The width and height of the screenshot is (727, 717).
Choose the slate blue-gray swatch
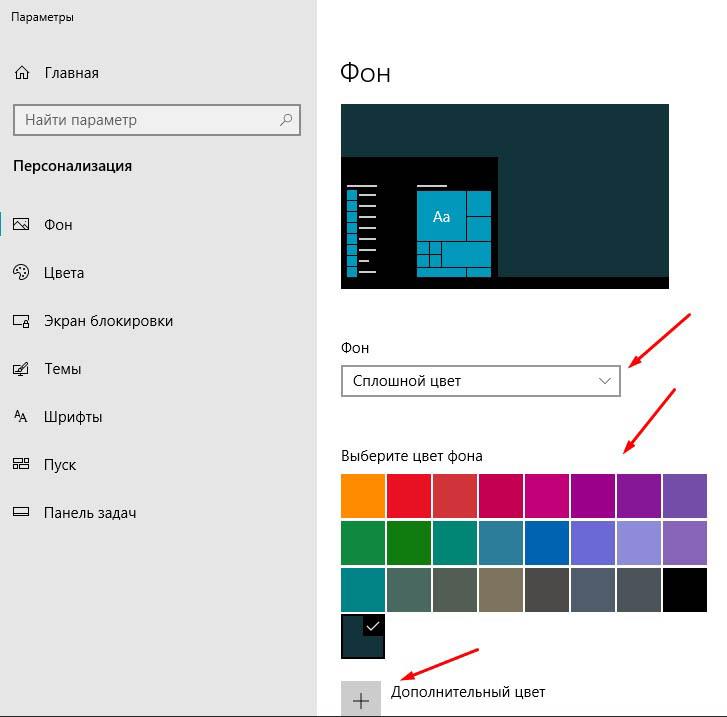(x=593, y=590)
